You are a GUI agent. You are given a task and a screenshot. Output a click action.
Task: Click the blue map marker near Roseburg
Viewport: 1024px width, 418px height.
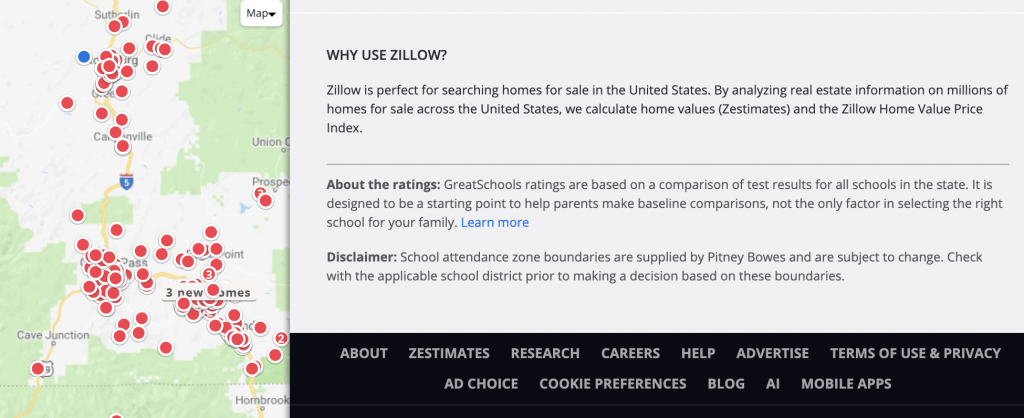click(84, 57)
